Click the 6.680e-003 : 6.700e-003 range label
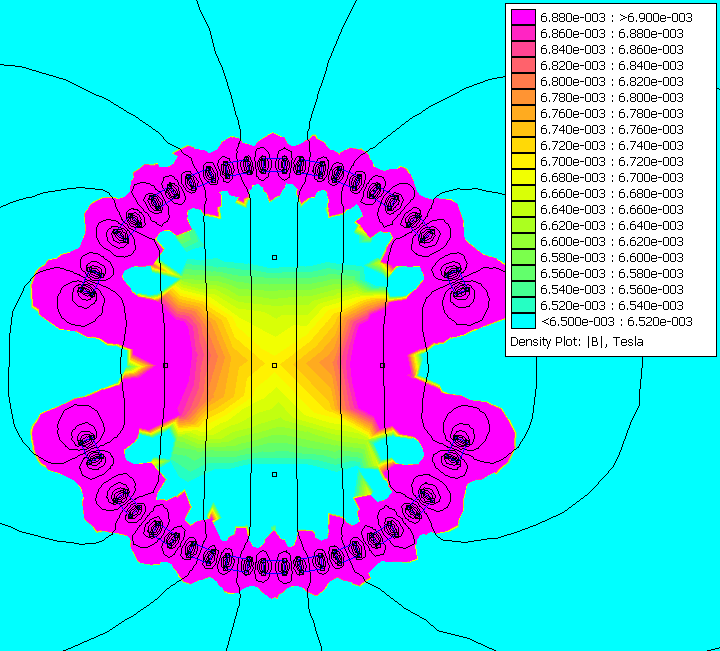This screenshot has width=720, height=651. tap(611, 177)
